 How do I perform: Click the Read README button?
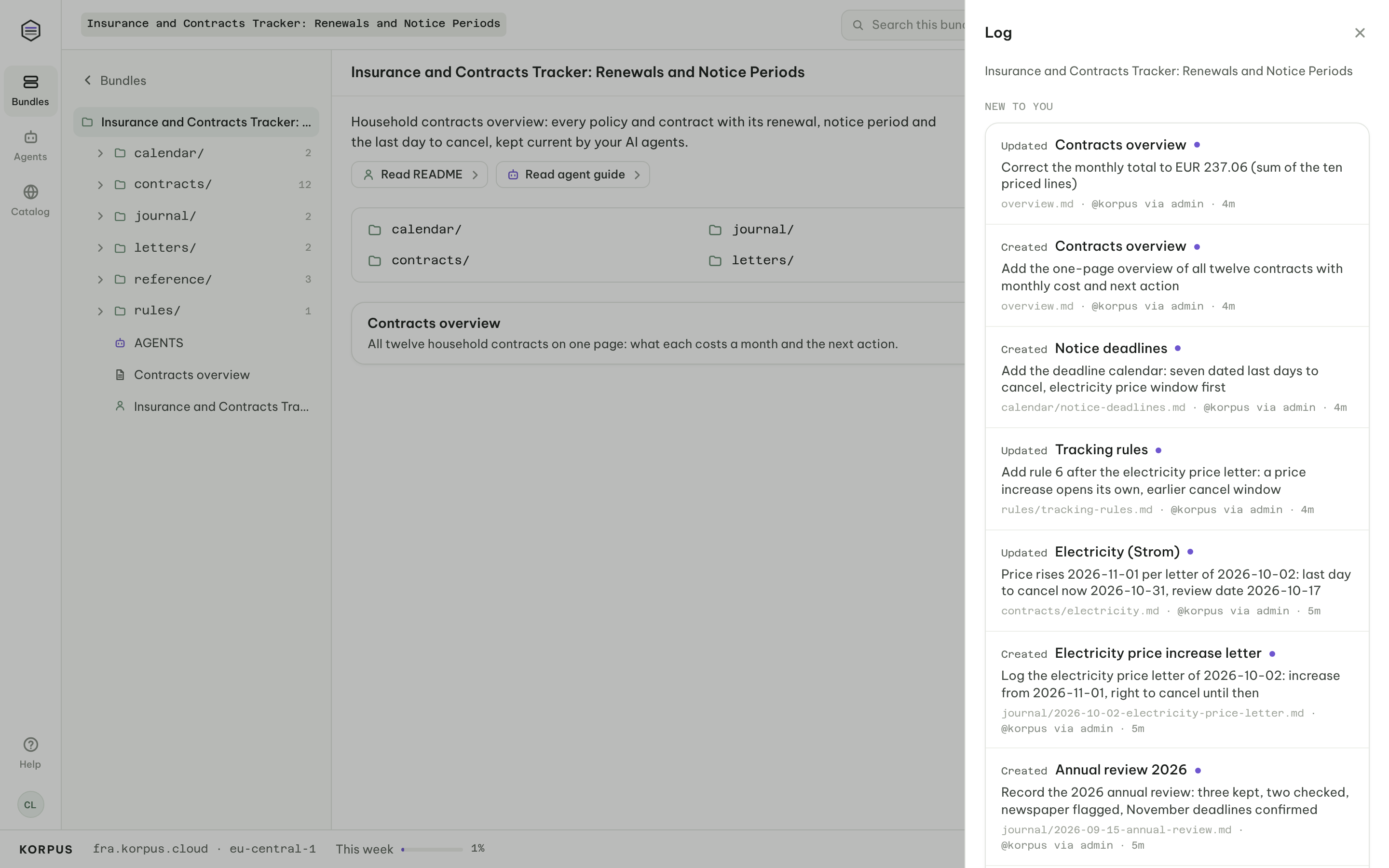tap(419, 175)
